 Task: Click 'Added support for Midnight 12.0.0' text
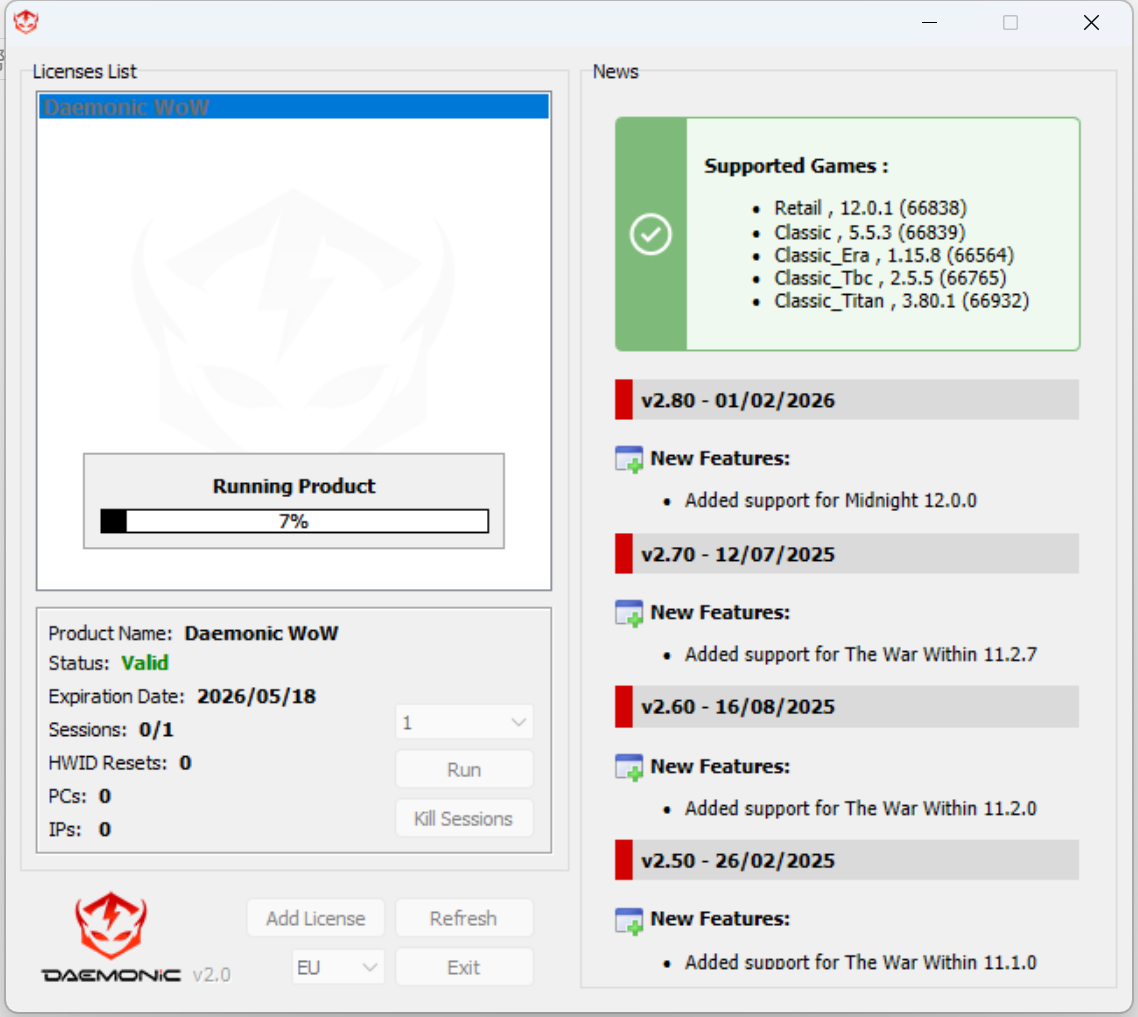[831, 500]
